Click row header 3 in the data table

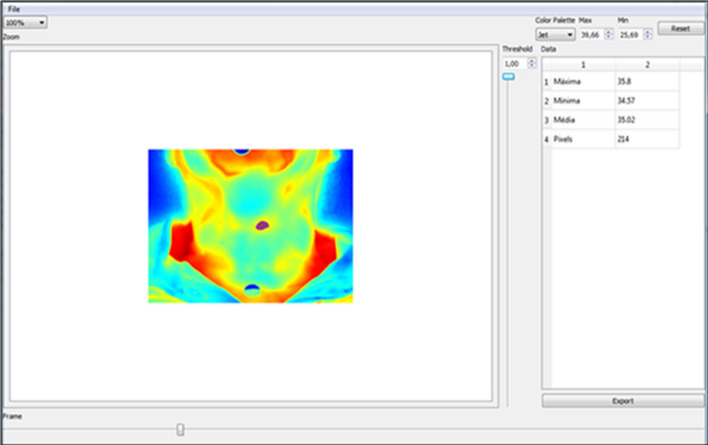pyautogui.click(x=546, y=120)
